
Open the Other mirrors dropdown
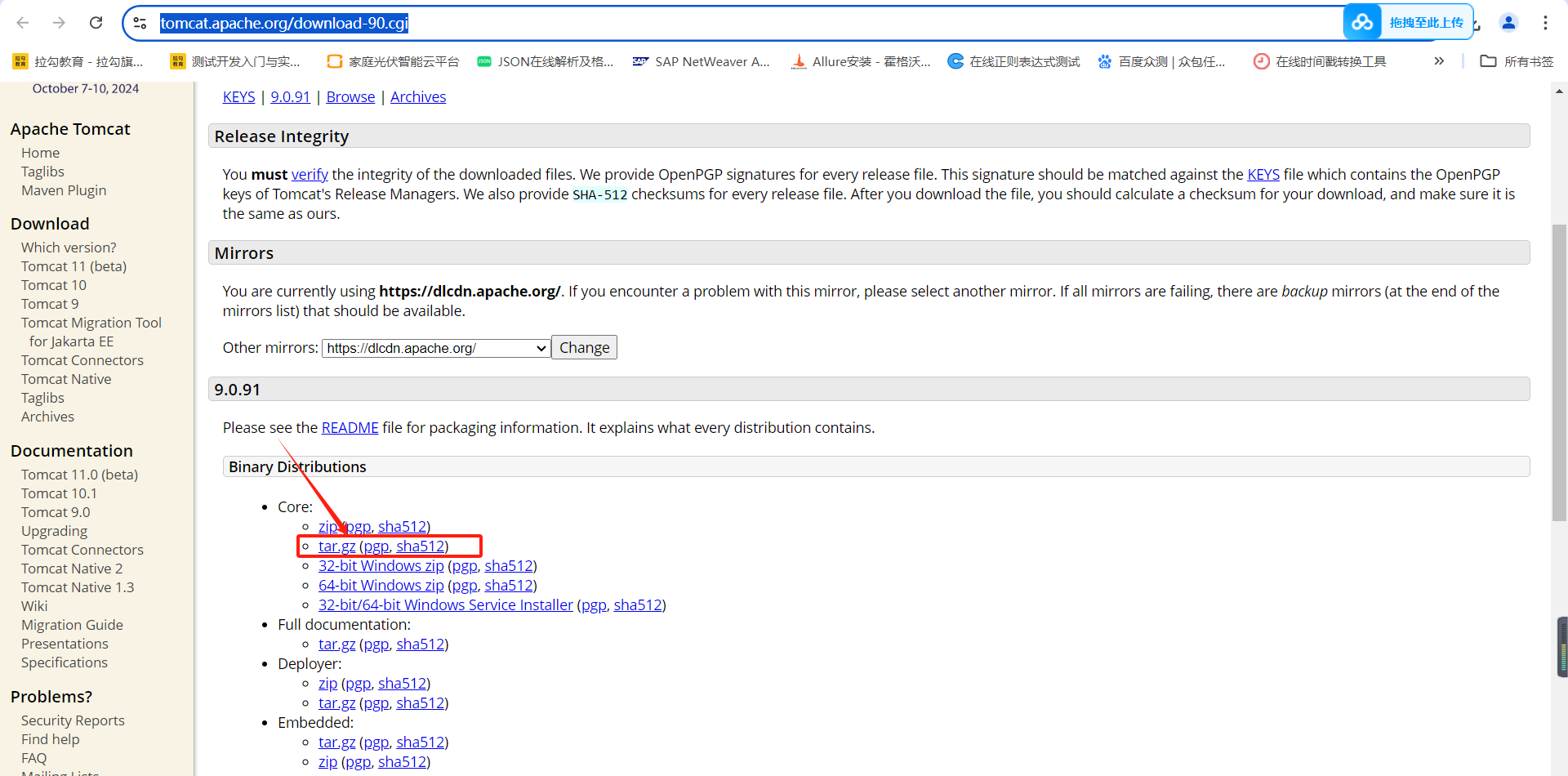436,348
